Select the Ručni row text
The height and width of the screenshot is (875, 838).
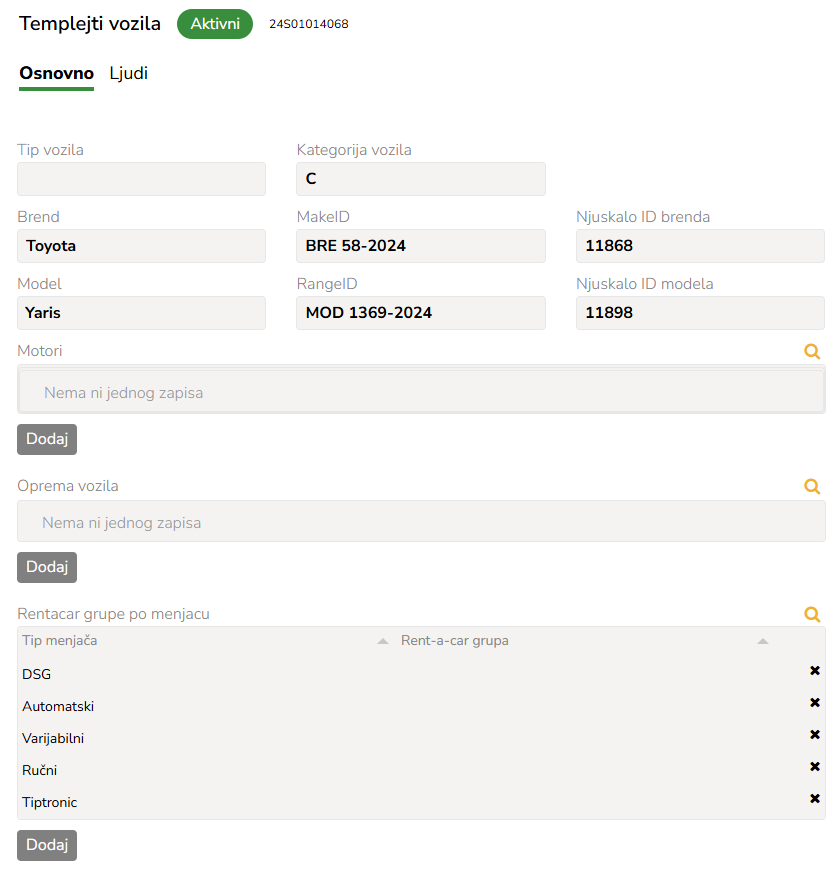[40, 771]
